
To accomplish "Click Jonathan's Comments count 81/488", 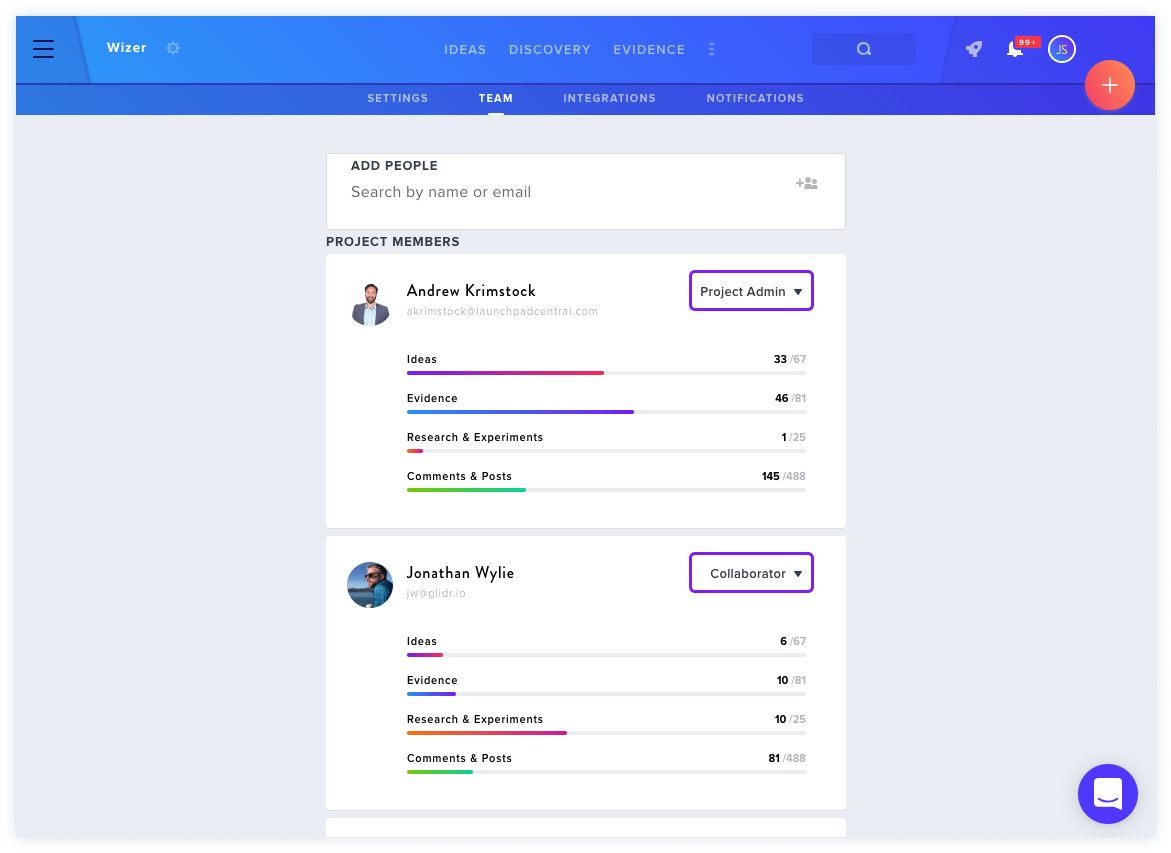I will click(x=787, y=758).
